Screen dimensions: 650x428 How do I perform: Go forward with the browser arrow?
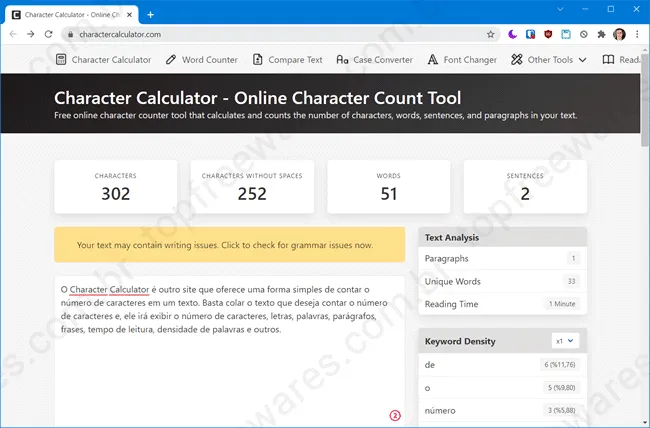point(31,34)
